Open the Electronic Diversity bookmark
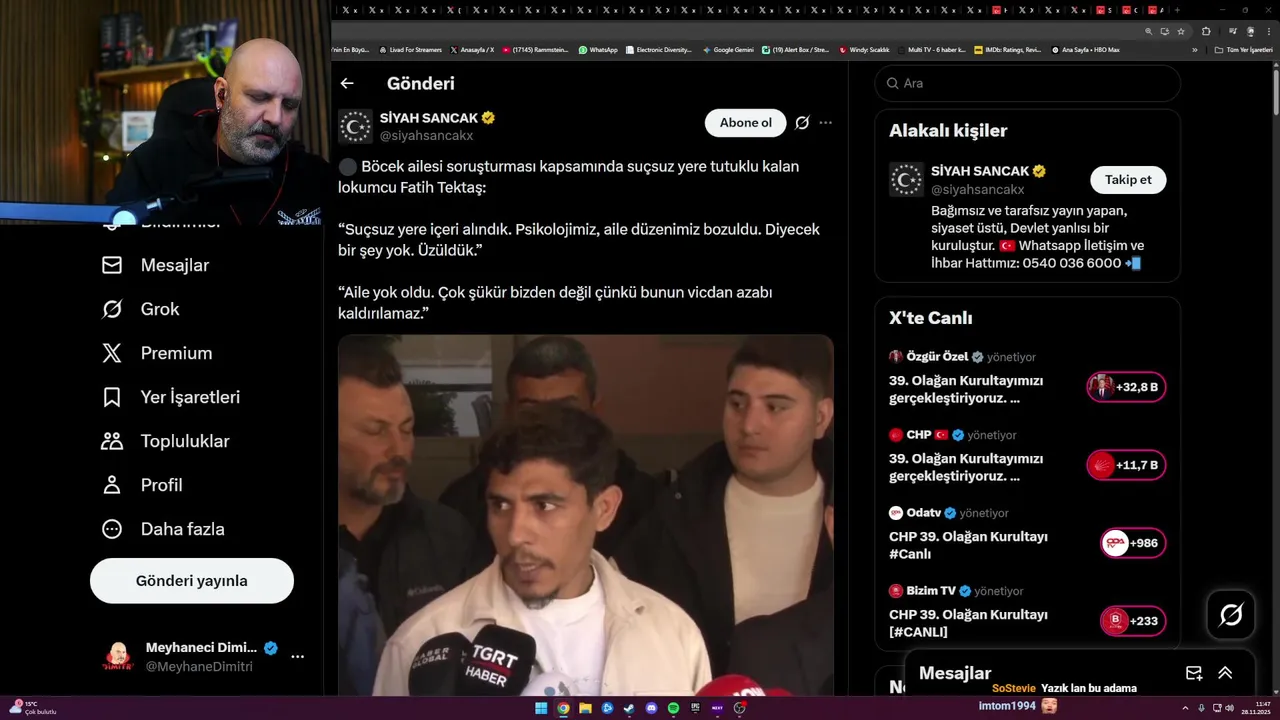Viewport: 1280px width, 720px height. [x=658, y=49]
